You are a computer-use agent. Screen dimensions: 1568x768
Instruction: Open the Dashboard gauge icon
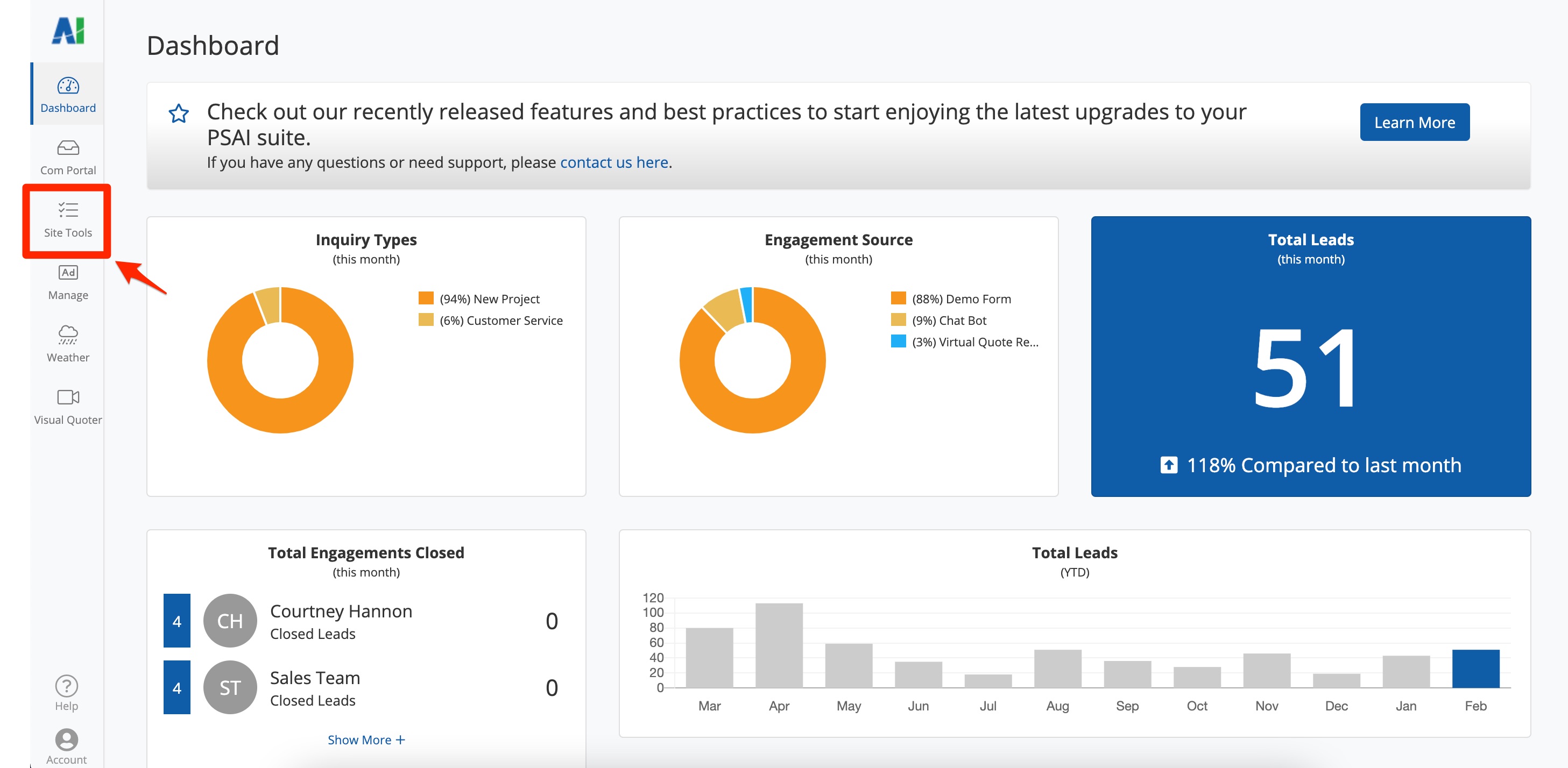[x=68, y=86]
